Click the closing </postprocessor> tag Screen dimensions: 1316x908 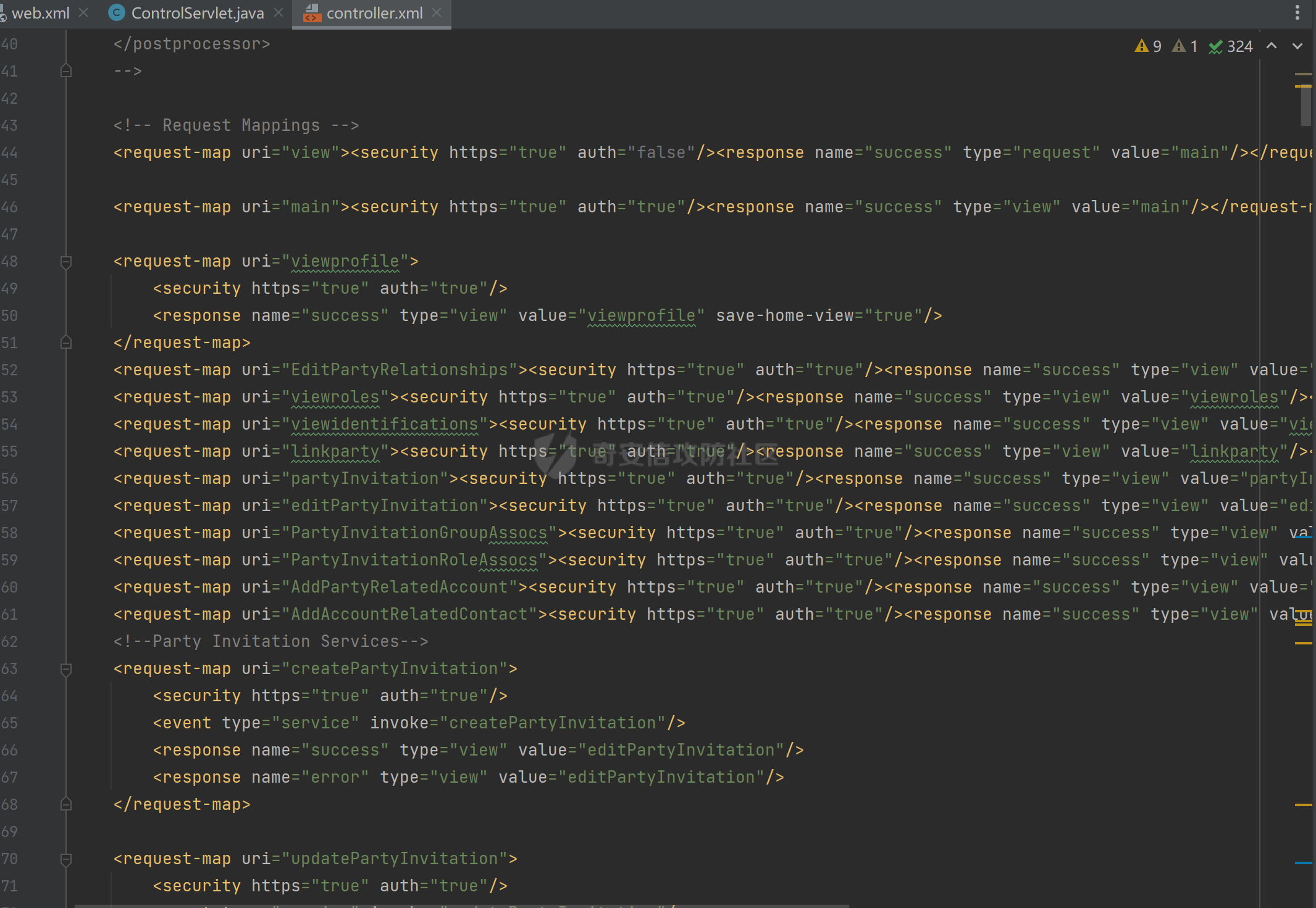pyautogui.click(x=192, y=44)
